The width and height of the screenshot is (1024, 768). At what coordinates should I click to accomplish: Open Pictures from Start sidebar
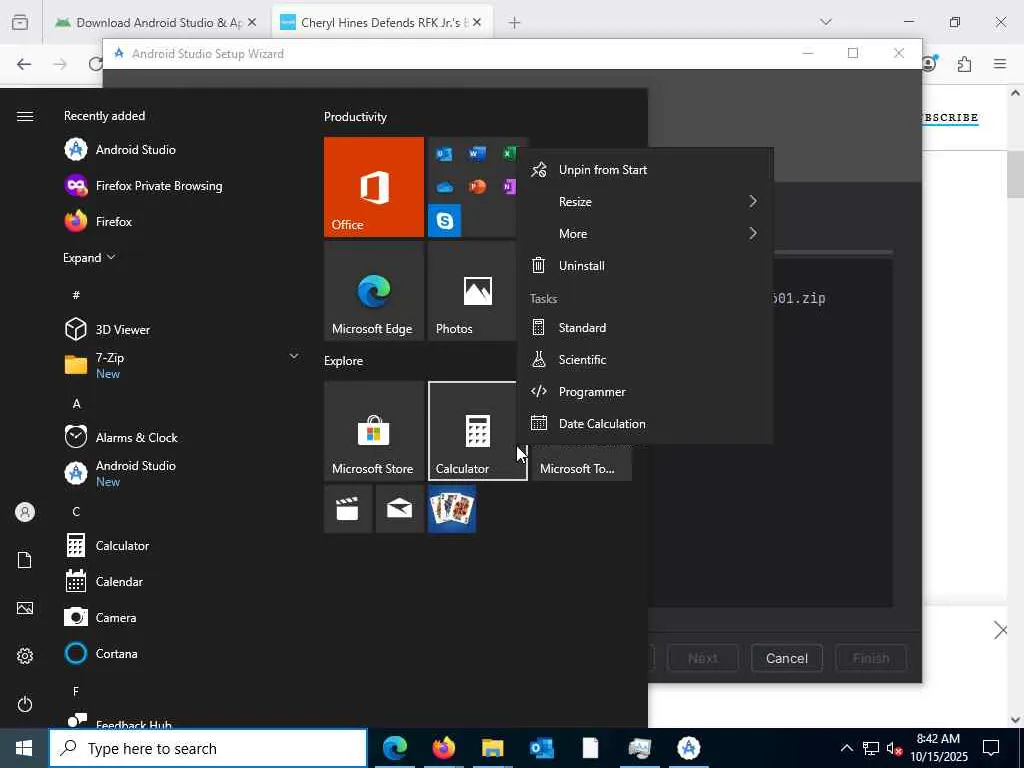click(25, 608)
